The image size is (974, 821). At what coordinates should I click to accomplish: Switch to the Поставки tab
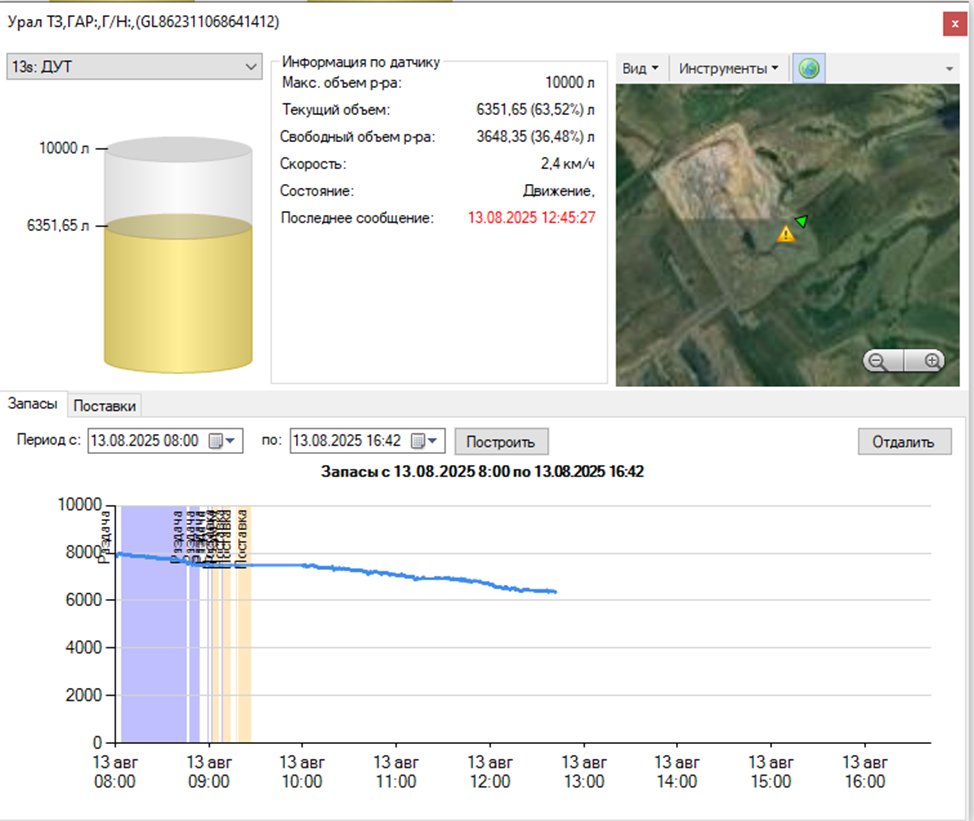pyautogui.click(x=106, y=405)
